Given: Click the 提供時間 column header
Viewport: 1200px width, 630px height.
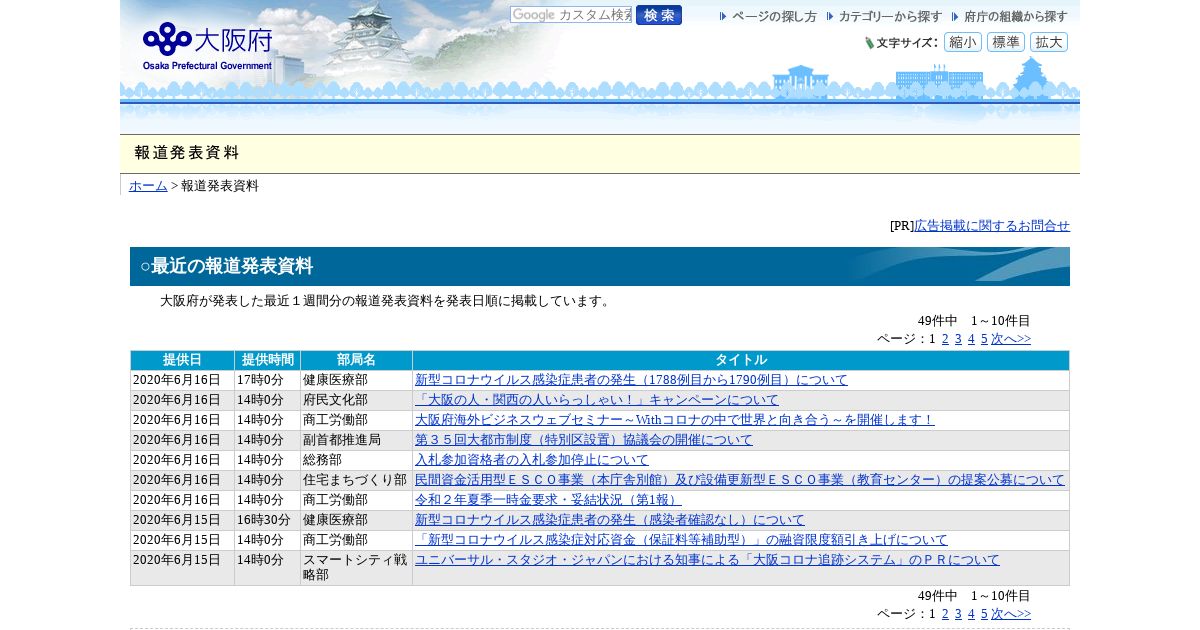Looking at the screenshot, I should click(268, 360).
